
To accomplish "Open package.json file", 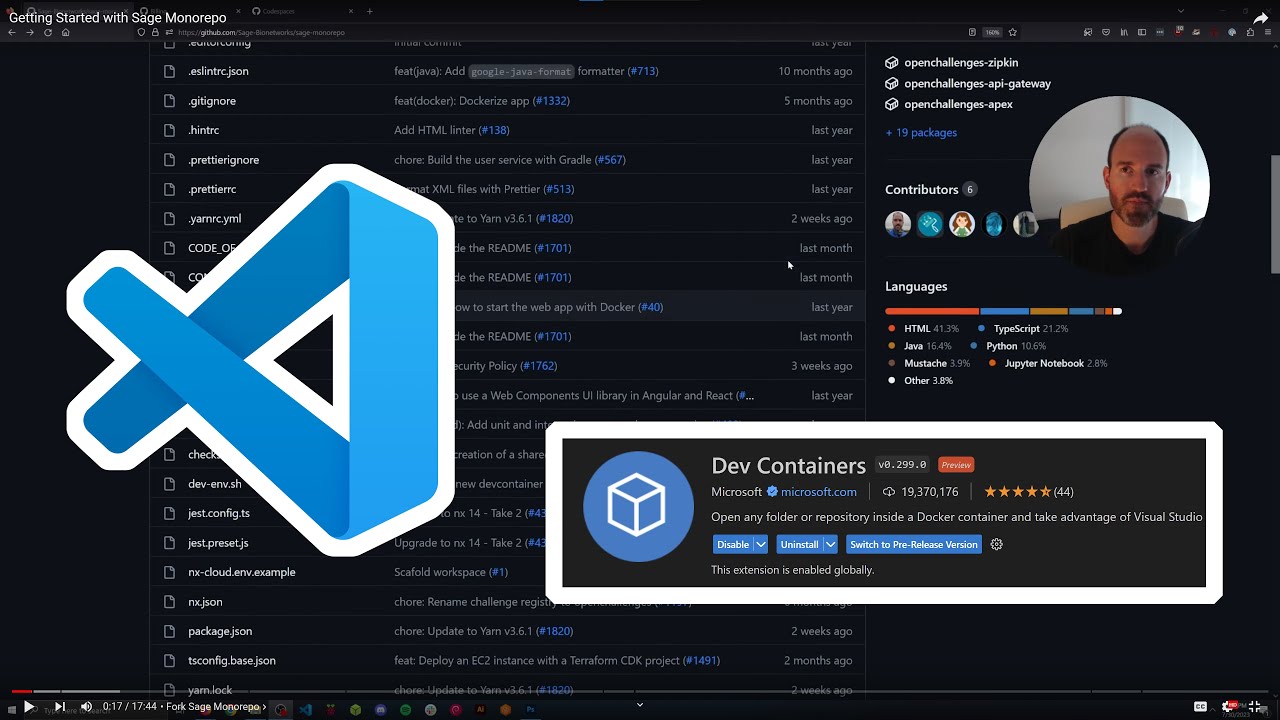I will 220,631.
